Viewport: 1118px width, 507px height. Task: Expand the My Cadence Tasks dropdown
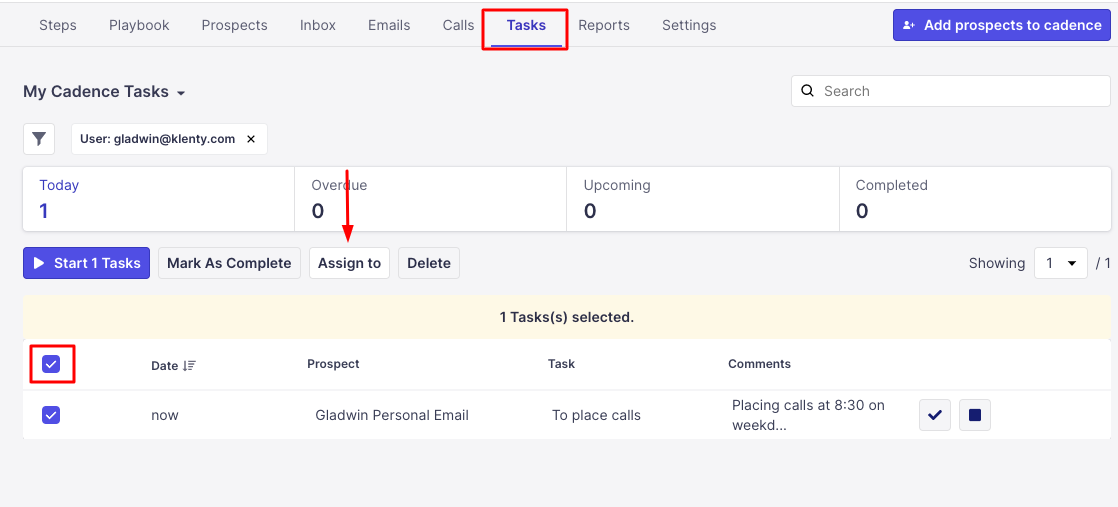click(181, 93)
